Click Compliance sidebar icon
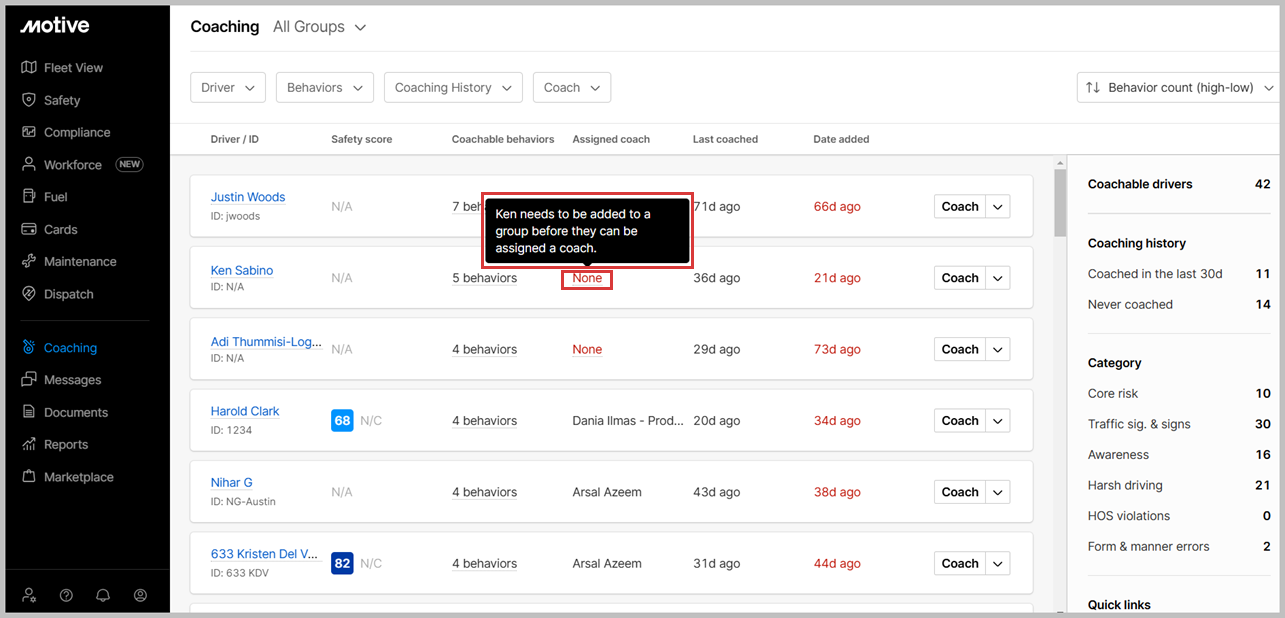Image resolution: width=1285 pixels, height=618 pixels. [29, 132]
